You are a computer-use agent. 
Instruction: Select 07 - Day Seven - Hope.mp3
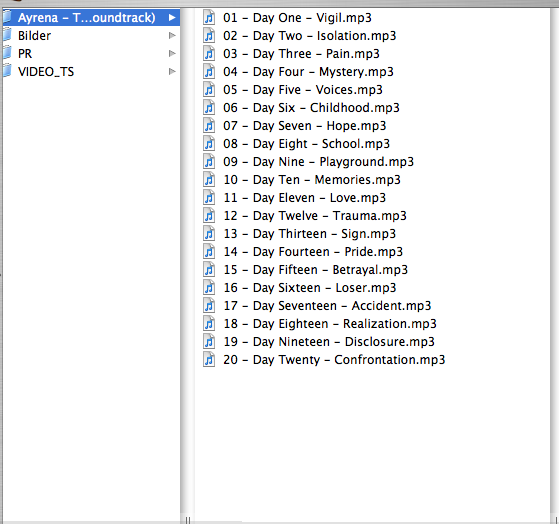click(304, 125)
